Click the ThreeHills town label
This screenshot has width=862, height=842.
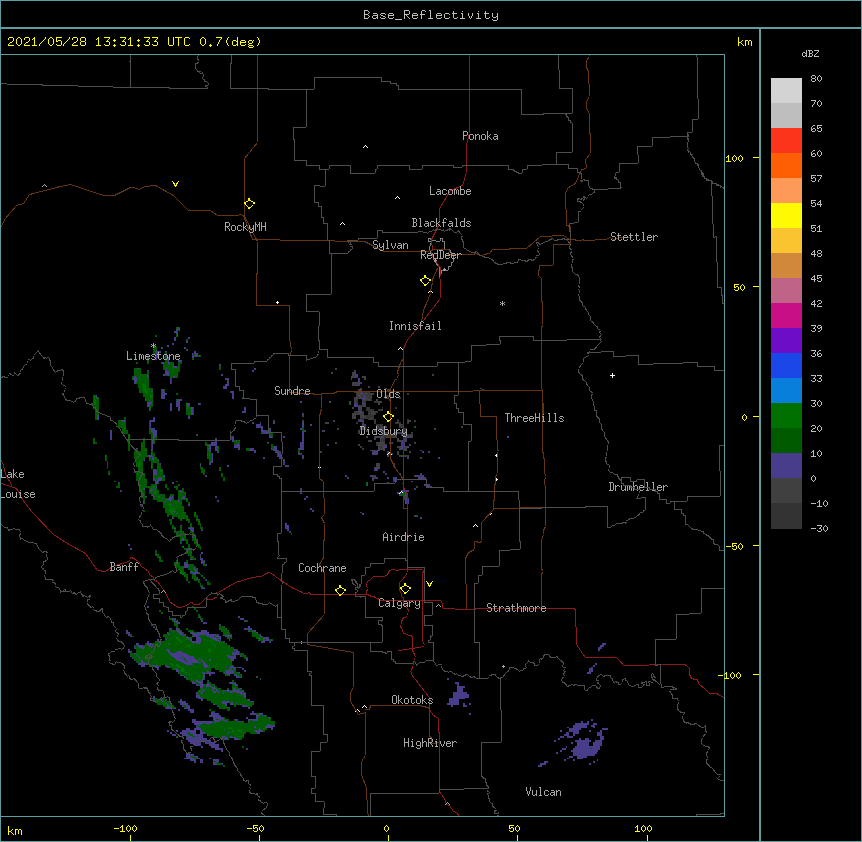pos(534,418)
